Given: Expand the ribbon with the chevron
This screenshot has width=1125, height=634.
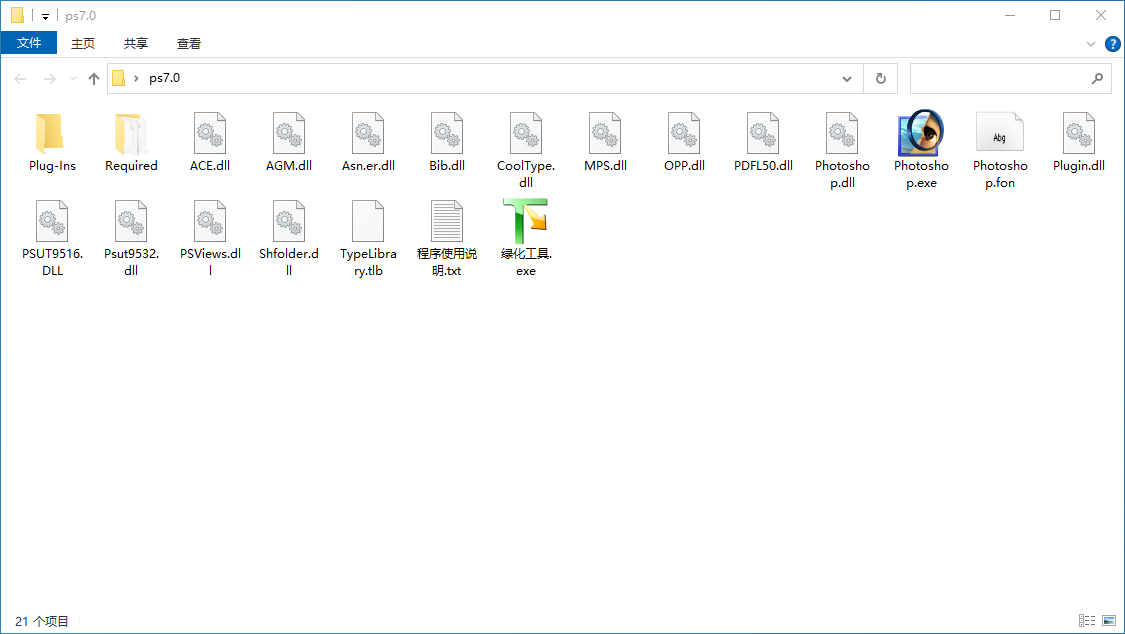Looking at the screenshot, I should (x=1091, y=44).
